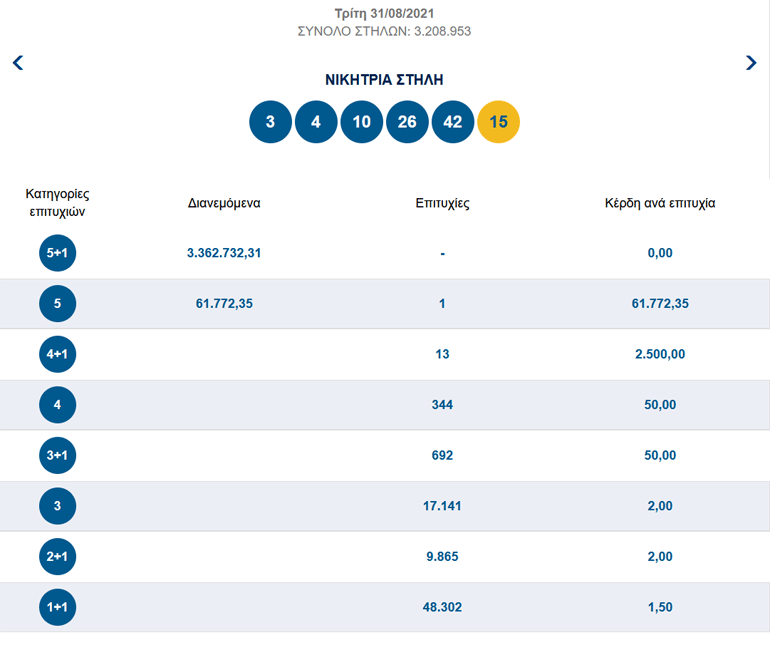Click the Διανεμόμενα column header
The image size is (770, 650).
tap(224, 203)
